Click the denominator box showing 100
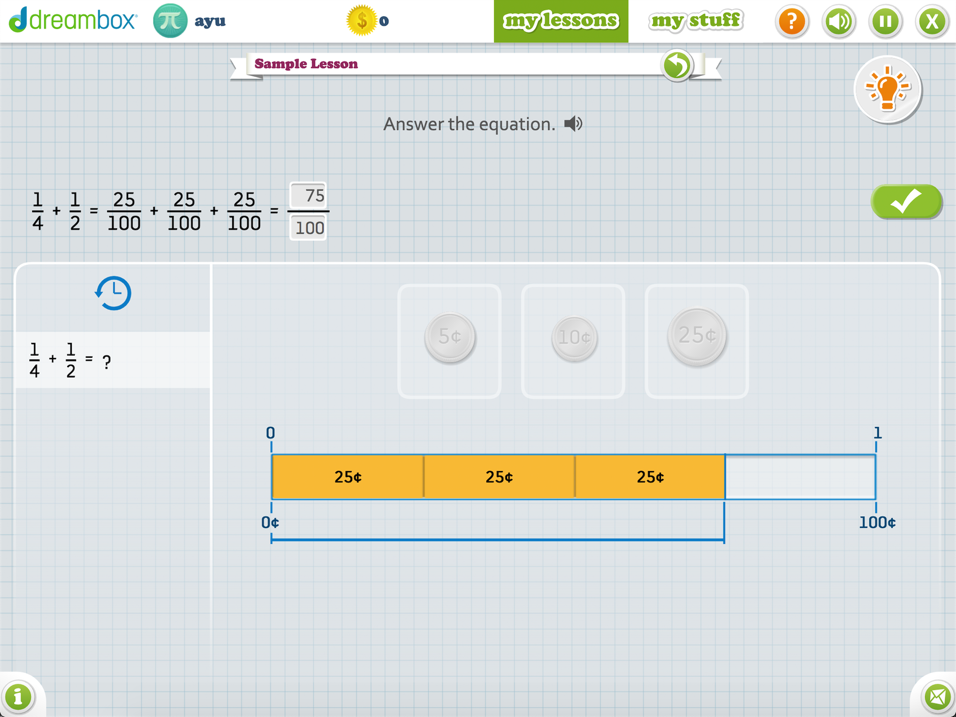 point(309,228)
